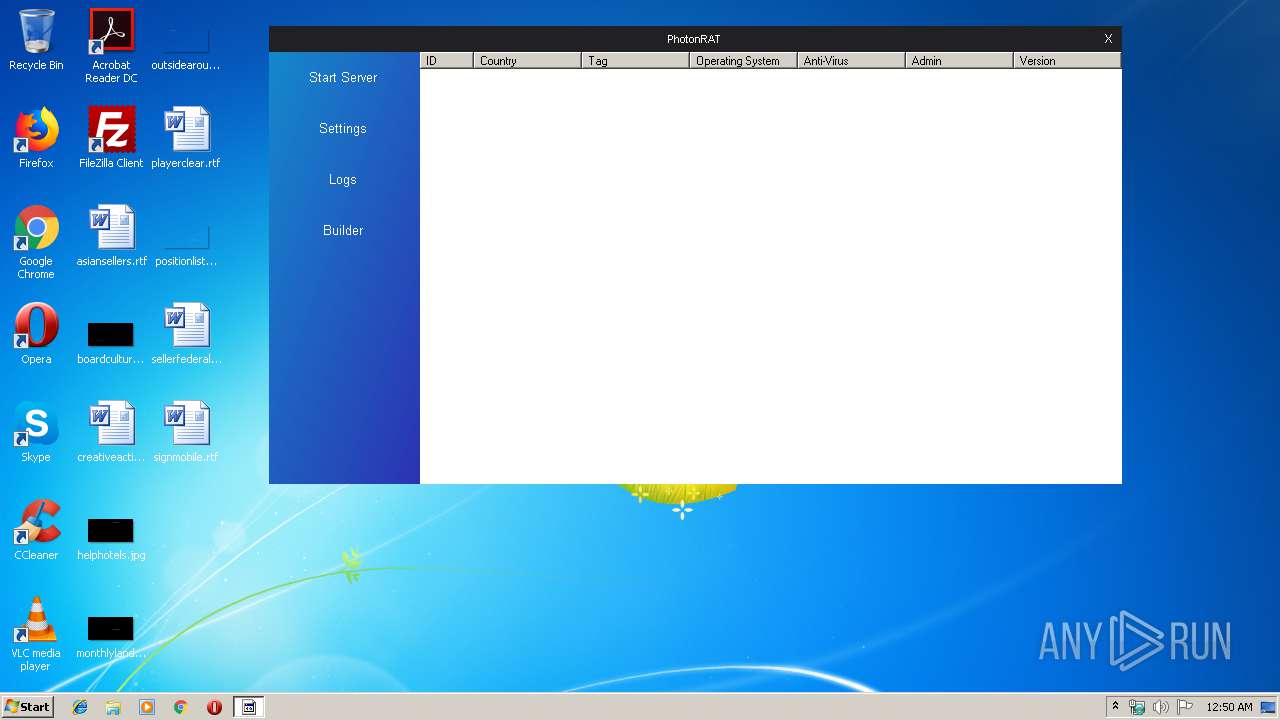Select the signmobile.rtf document icon

click(x=186, y=432)
